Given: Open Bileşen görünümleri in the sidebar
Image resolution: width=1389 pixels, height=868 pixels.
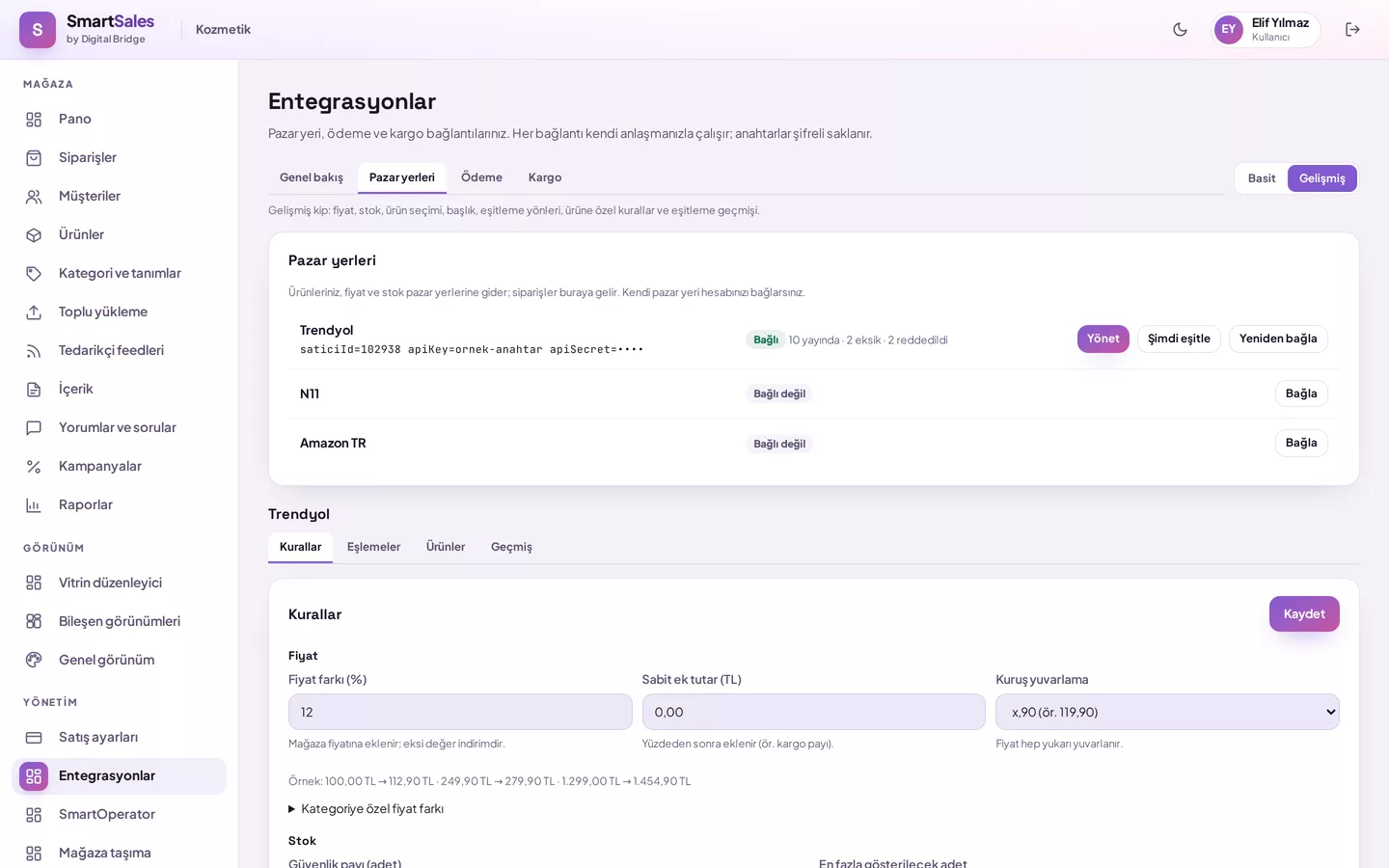Looking at the screenshot, I should [120, 621].
